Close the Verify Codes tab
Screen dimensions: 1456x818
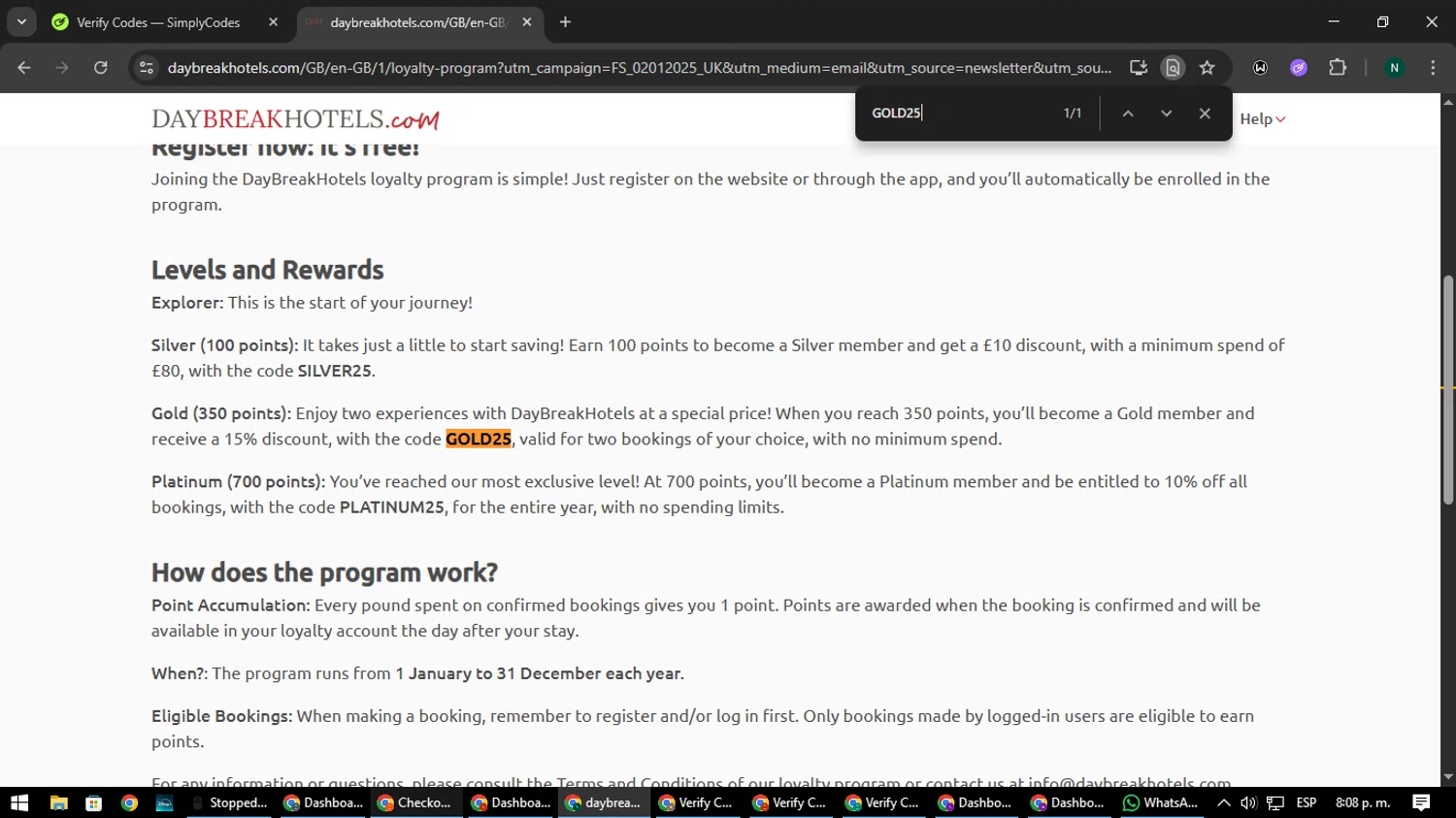[273, 22]
